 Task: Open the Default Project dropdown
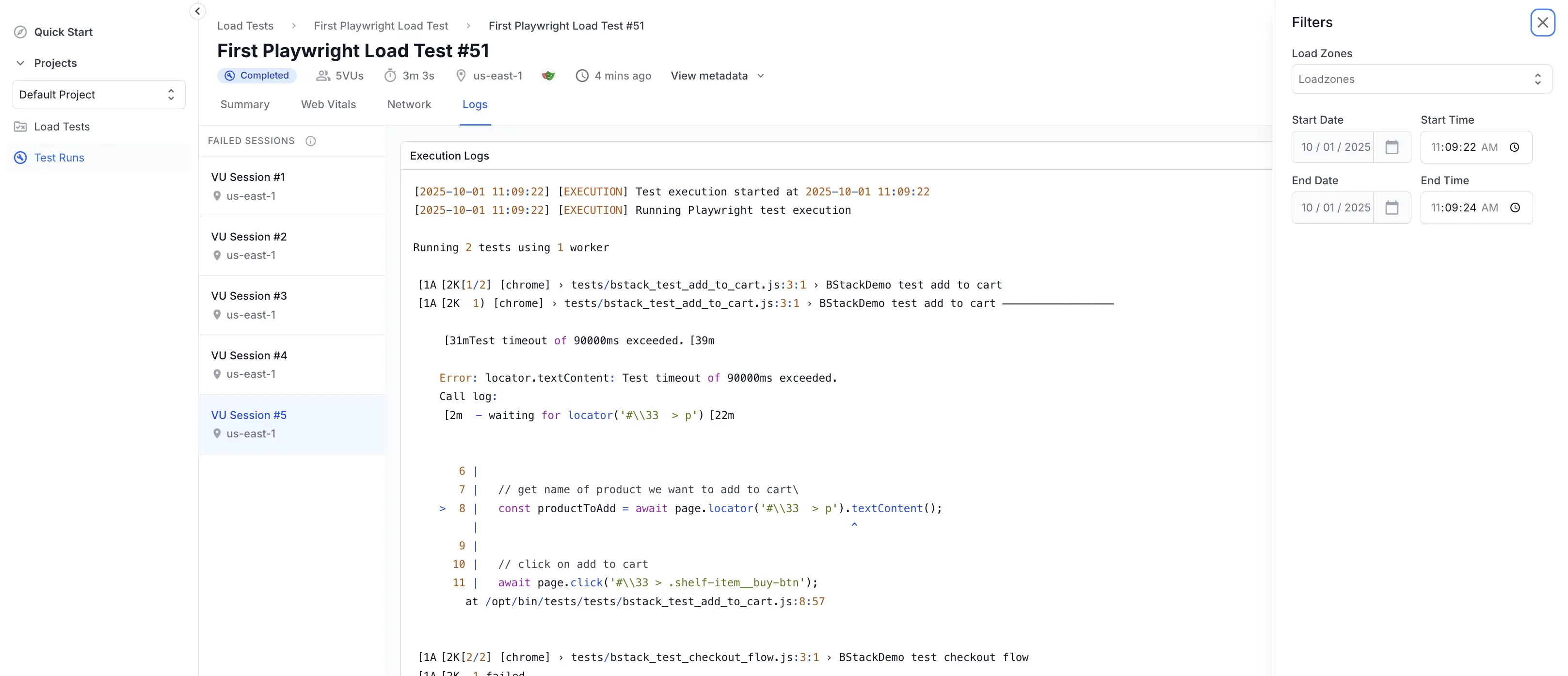[98, 95]
